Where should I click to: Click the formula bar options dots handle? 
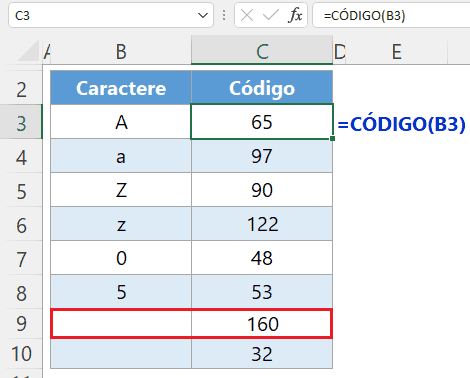(224, 15)
